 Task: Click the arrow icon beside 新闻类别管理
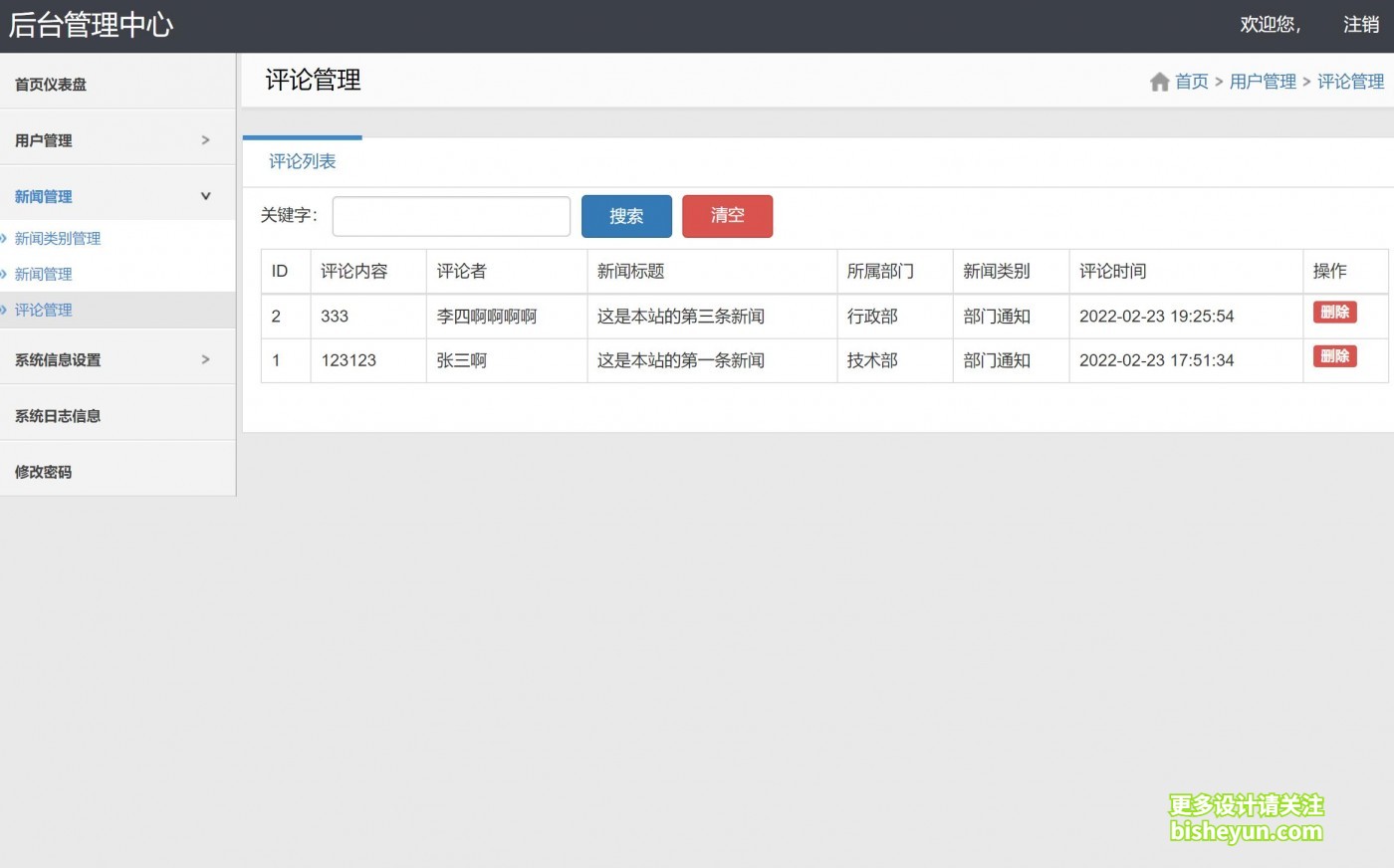pos(8,238)
